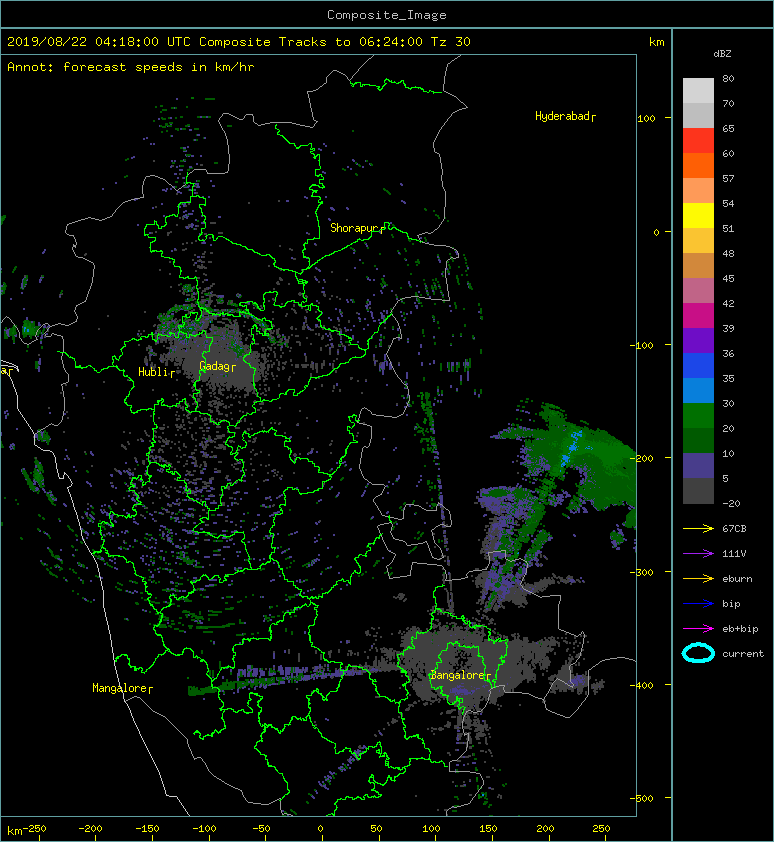Click the '-150' tick label on horizontal axis
774x842 pixels.
click(147, 829)
